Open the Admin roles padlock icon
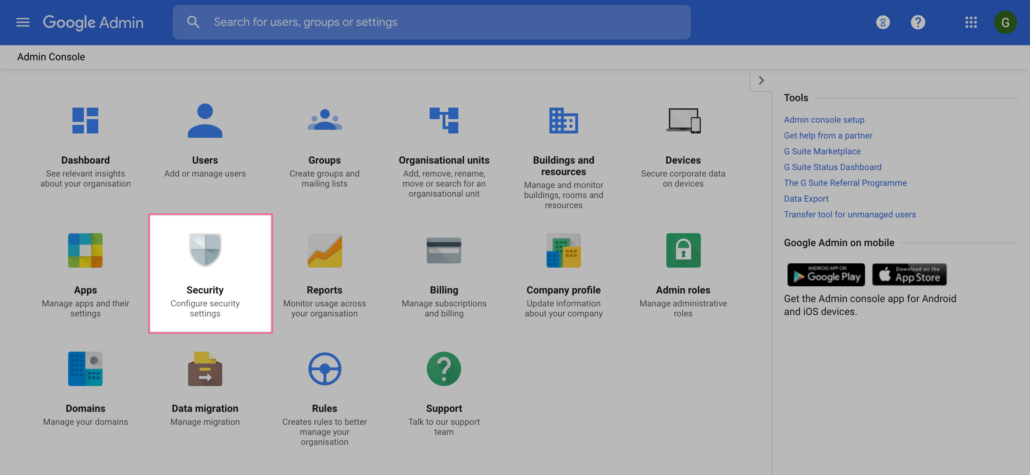 (x=683, y=250)
